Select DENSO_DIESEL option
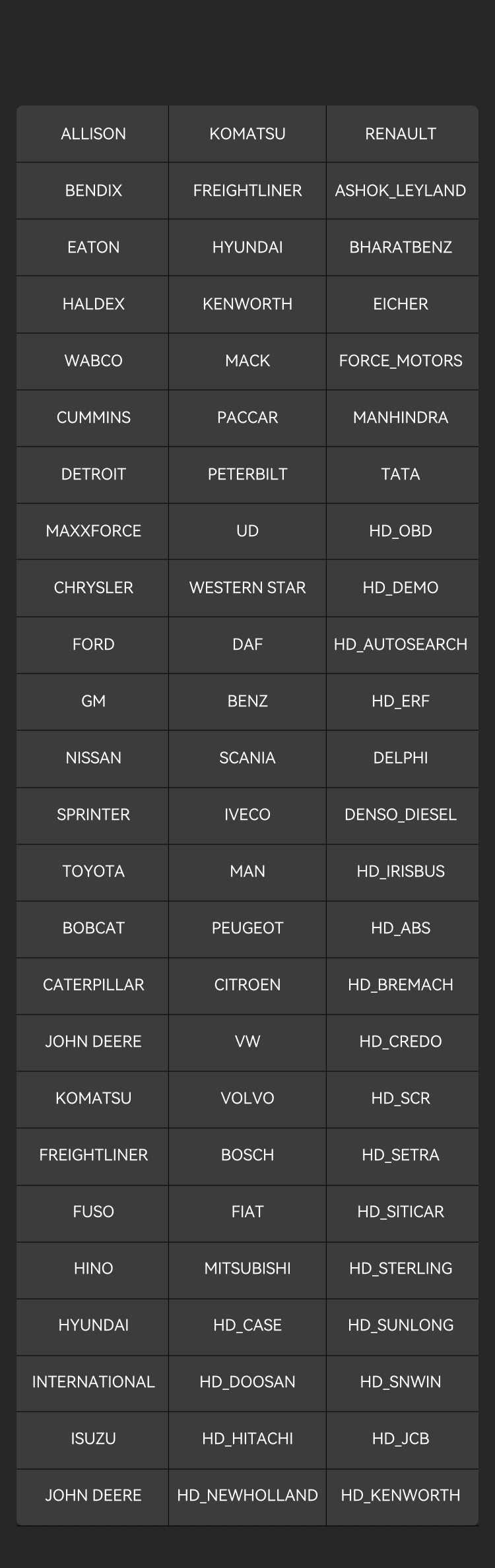Viewport: 495px width, 1568px height. click(x=401, y=815)
